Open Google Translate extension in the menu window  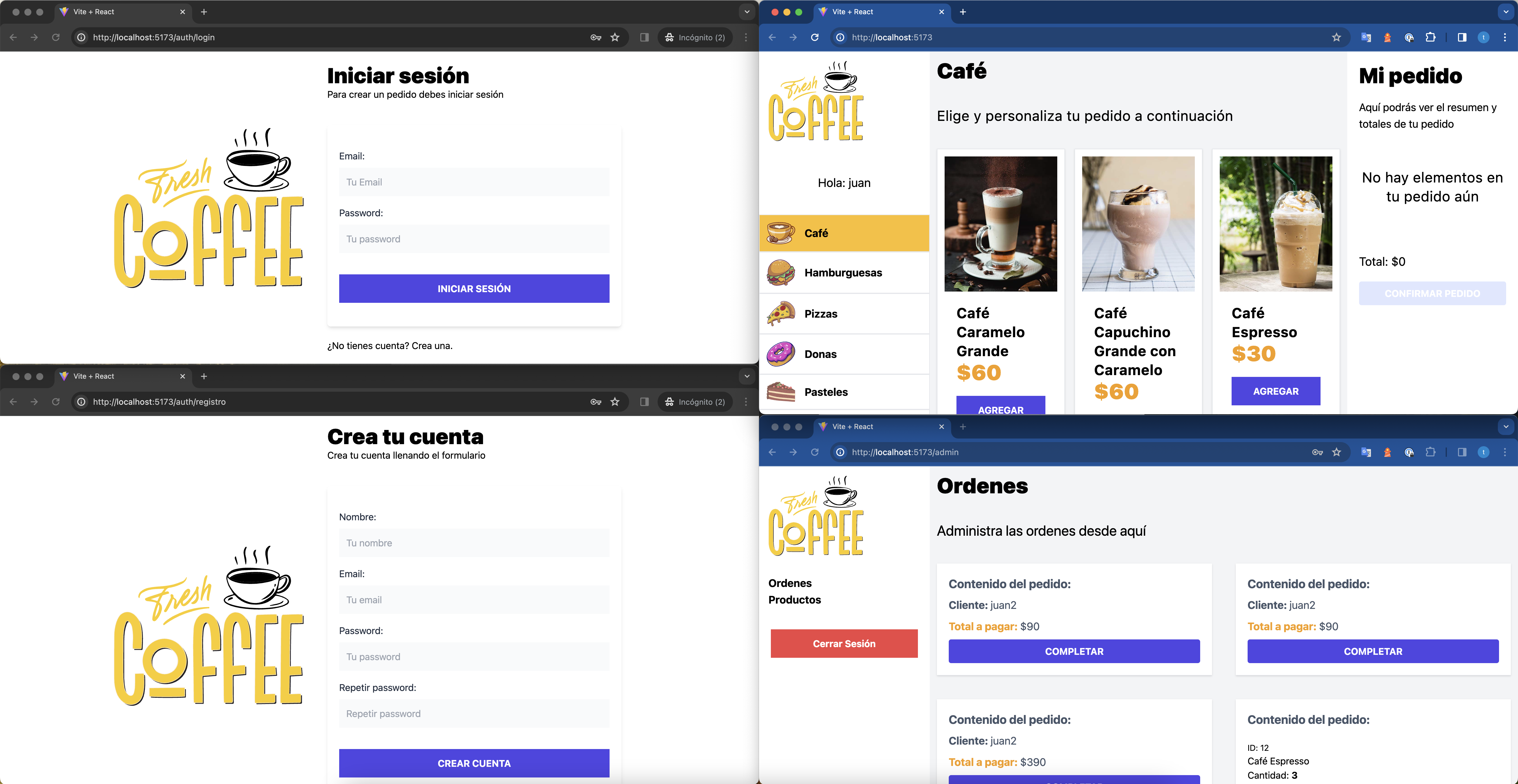(1366, 38)
